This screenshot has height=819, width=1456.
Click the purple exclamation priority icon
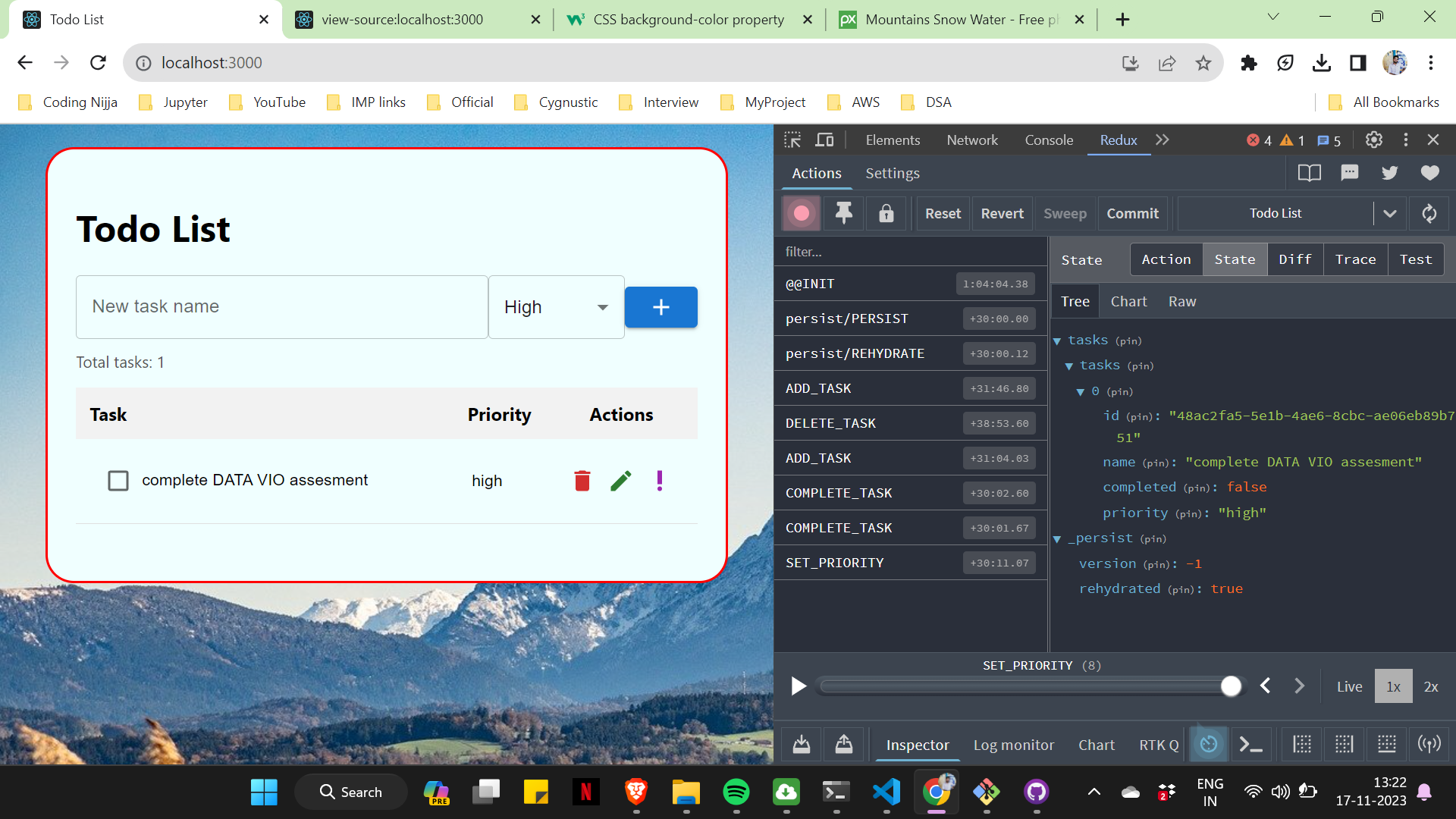658,480
